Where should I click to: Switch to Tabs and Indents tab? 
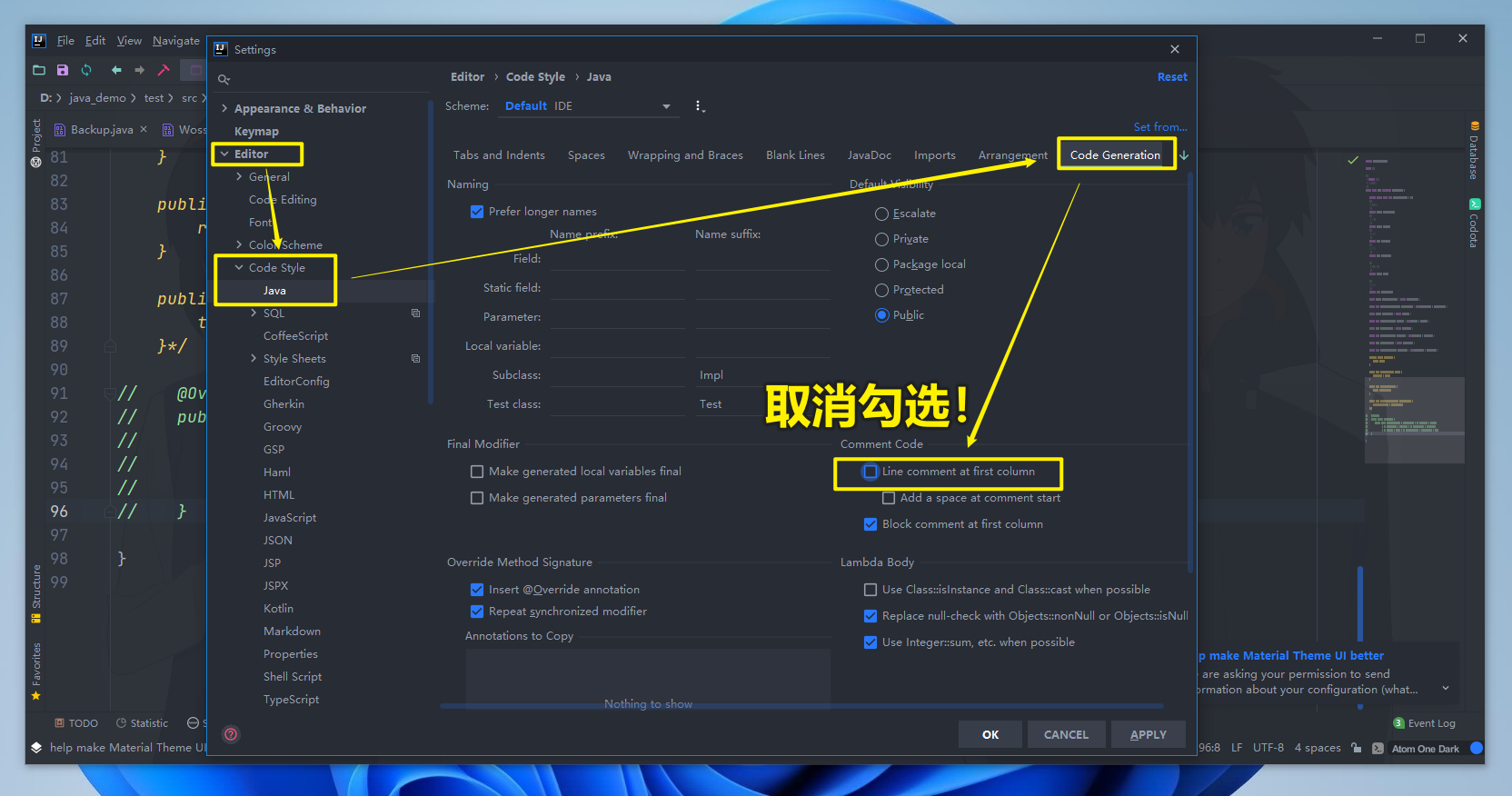pyautogui.click(x=499, y=155)
